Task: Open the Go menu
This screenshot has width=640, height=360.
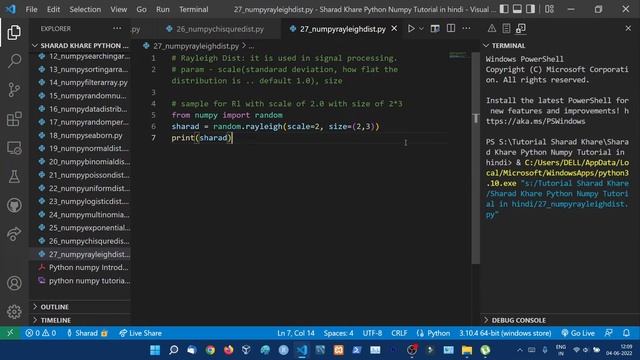Action: pos(141,9)
